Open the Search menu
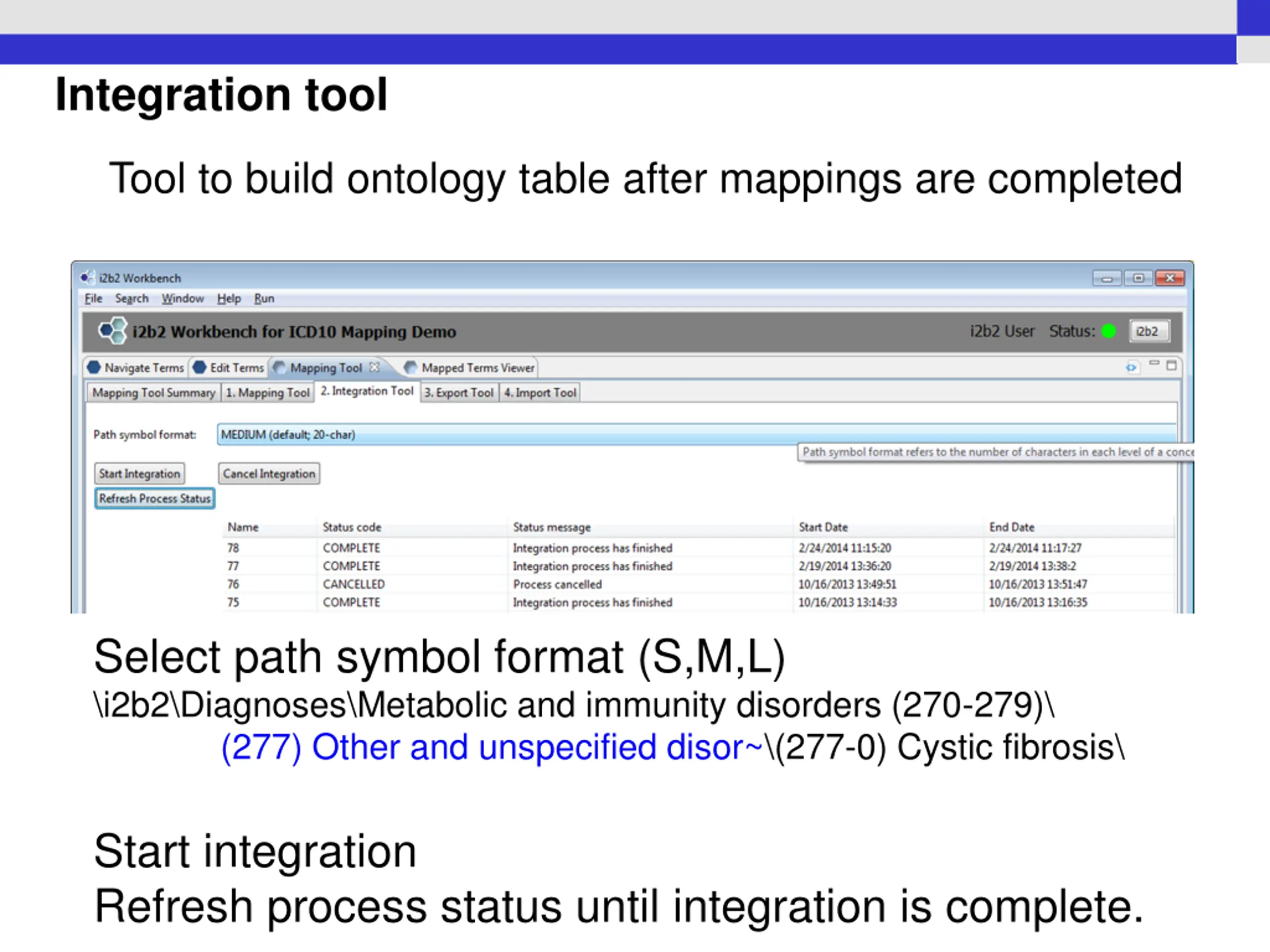Screen dimensions: 1270x952 click(131, 298)
